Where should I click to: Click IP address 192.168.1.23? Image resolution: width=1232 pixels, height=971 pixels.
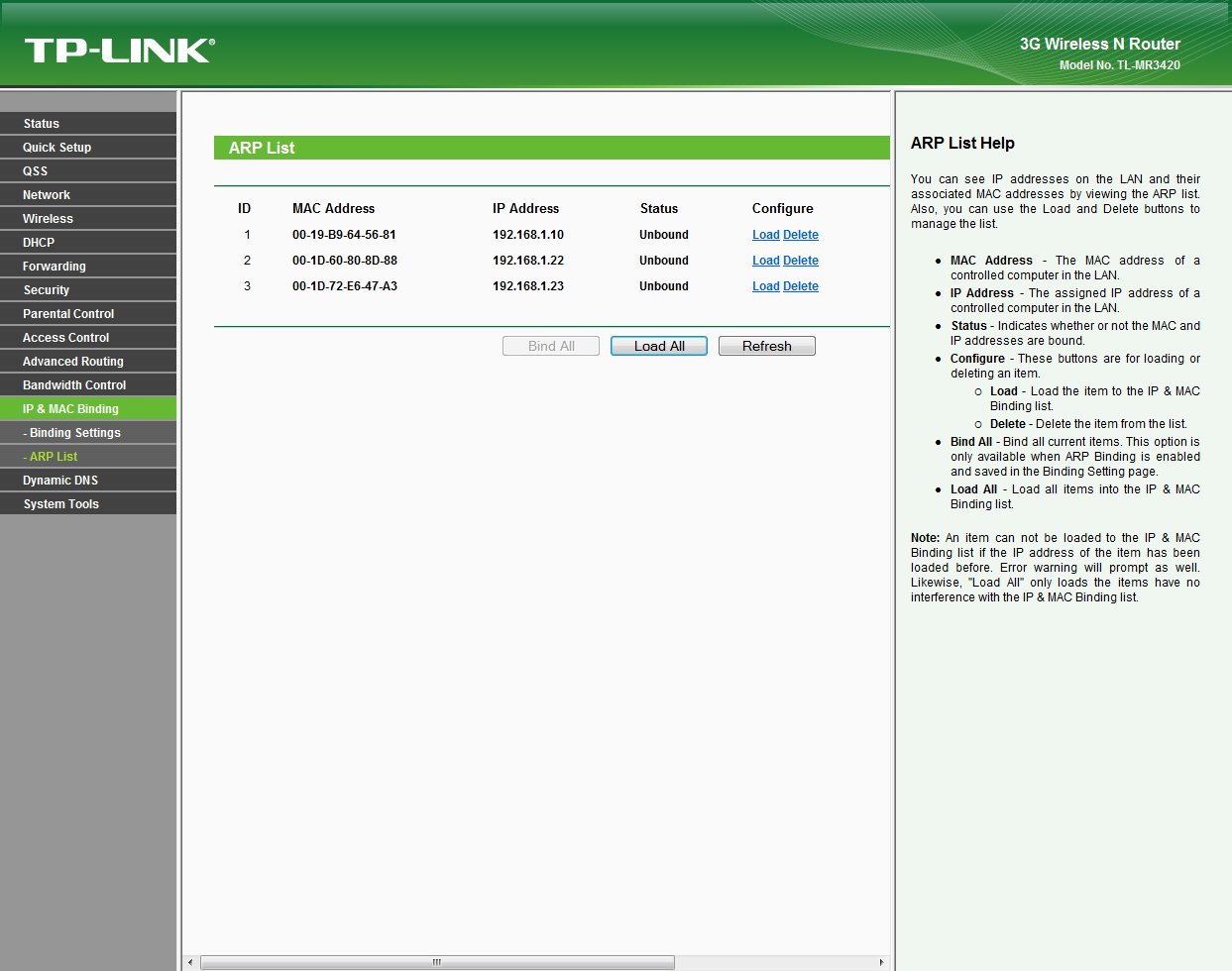(x=528, y=286)
